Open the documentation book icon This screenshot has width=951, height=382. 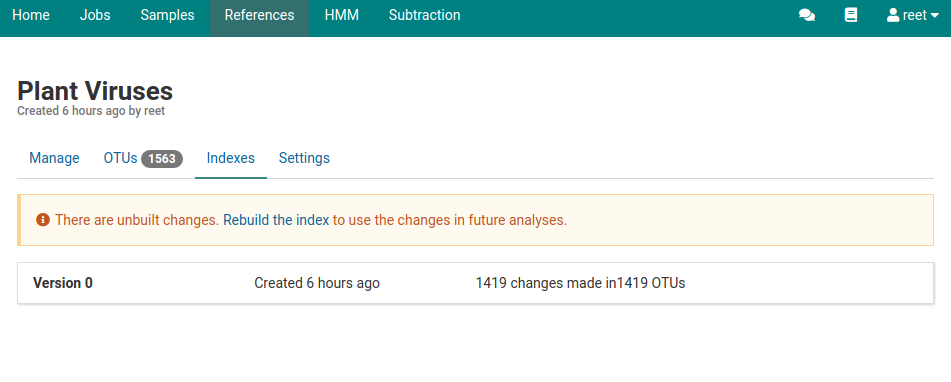(851, 15)
